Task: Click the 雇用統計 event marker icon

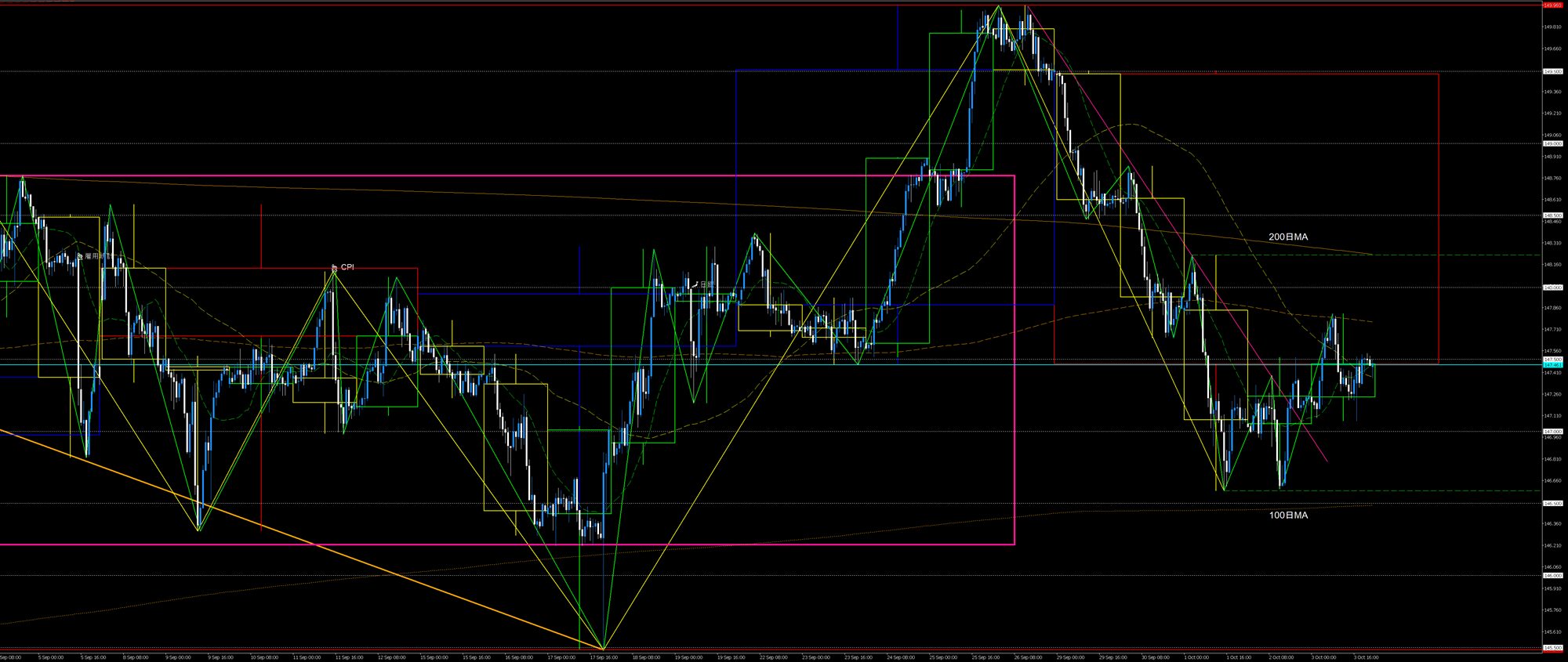Action: click(x=79, y=256)
